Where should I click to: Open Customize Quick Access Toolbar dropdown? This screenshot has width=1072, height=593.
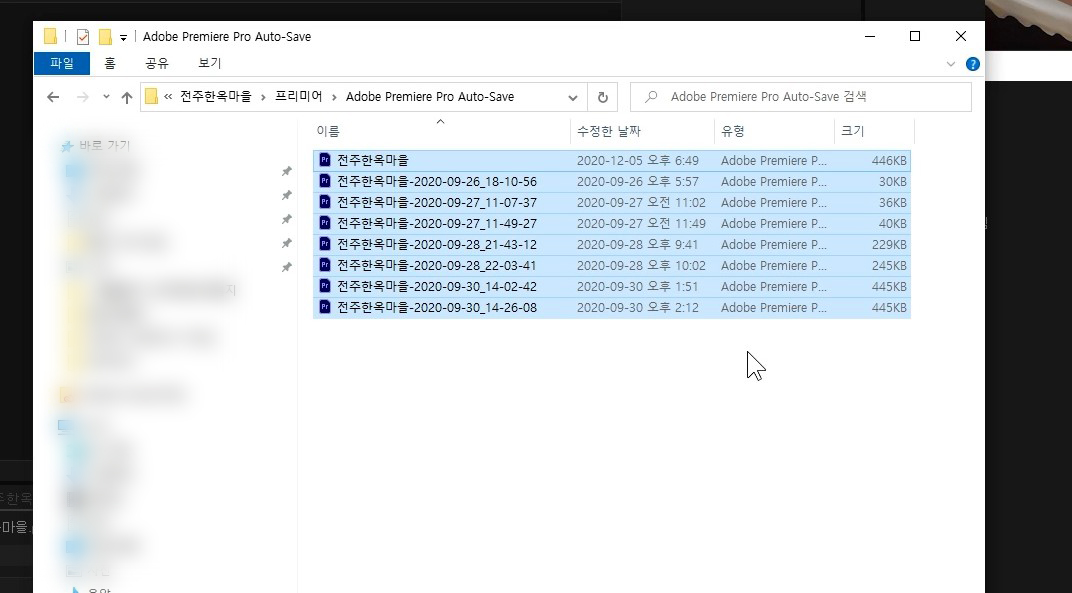[123, 38]
